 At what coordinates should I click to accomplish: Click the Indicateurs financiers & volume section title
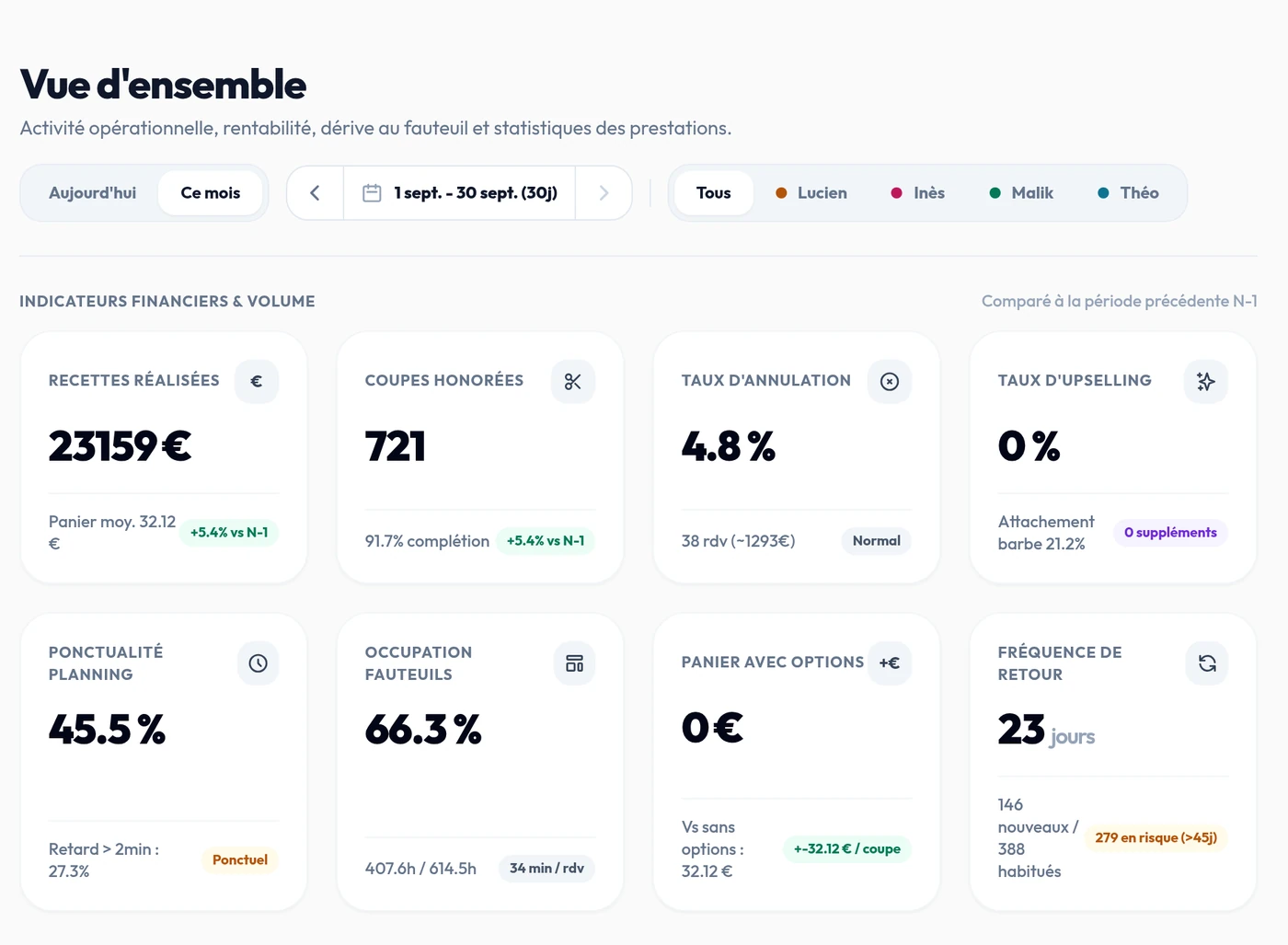(167, 301)
